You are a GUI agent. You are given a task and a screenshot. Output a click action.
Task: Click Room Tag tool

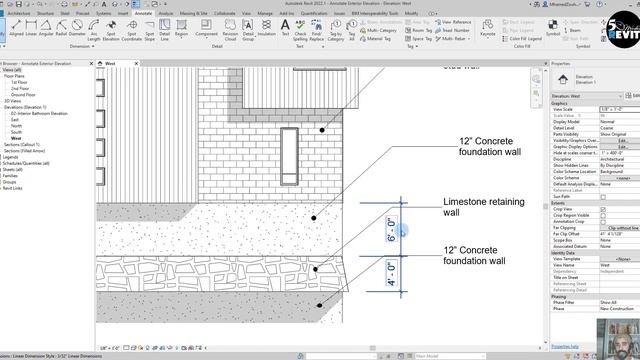click(x=418, y=31)
